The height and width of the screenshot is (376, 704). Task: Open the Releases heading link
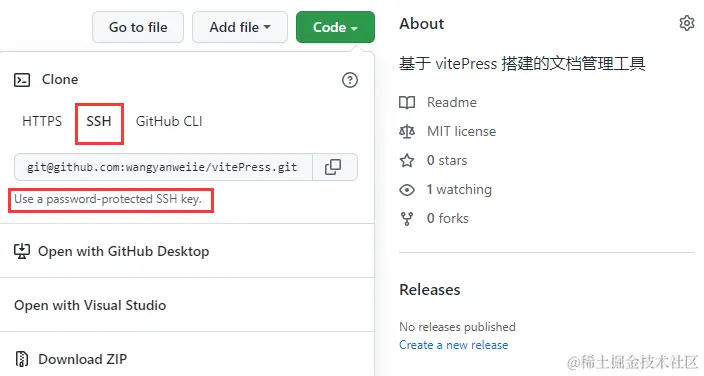[430, 290]
